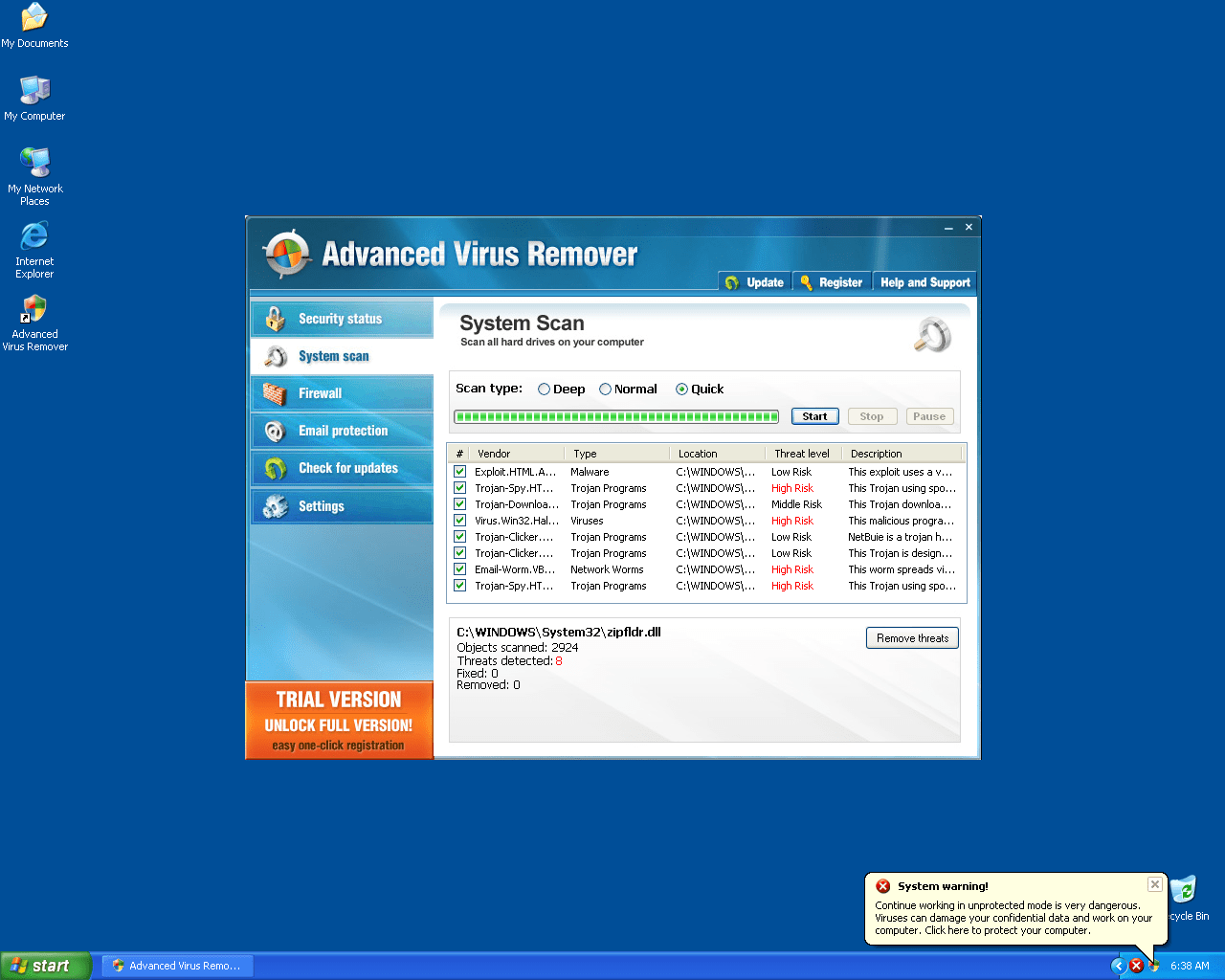
Task: Select the Deep scan type
Action: (x=544, y=389)
